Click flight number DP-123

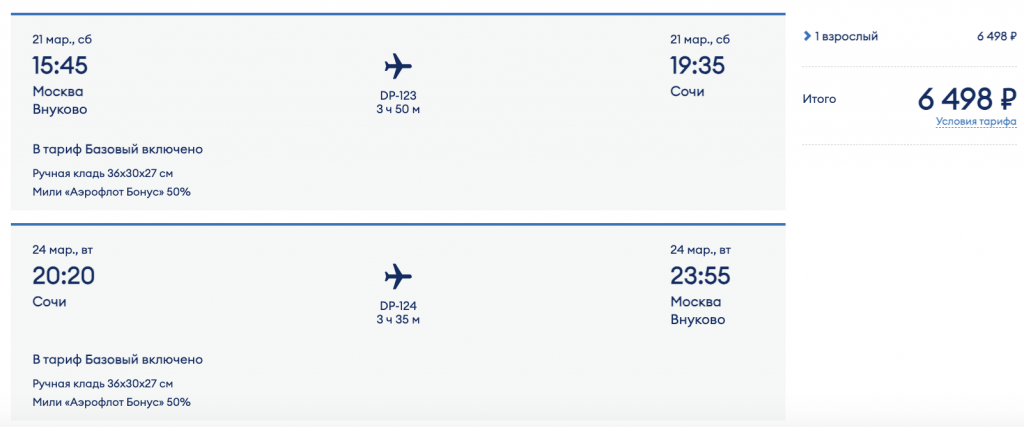398,96
